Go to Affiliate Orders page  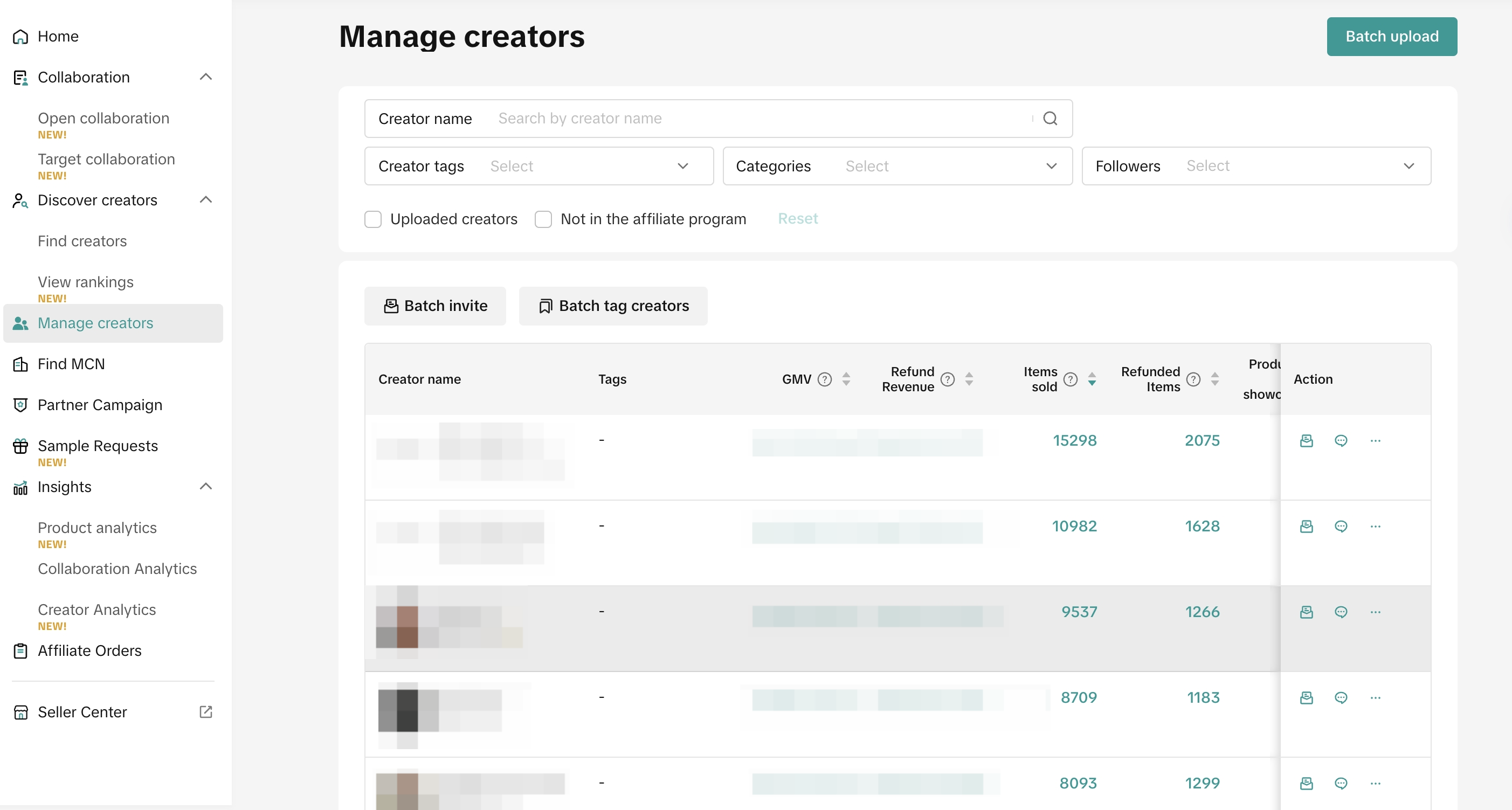tap(89, 650)
